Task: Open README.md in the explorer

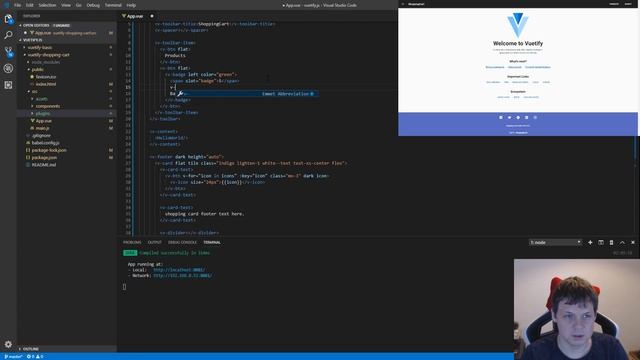Action: pos(44,165)
